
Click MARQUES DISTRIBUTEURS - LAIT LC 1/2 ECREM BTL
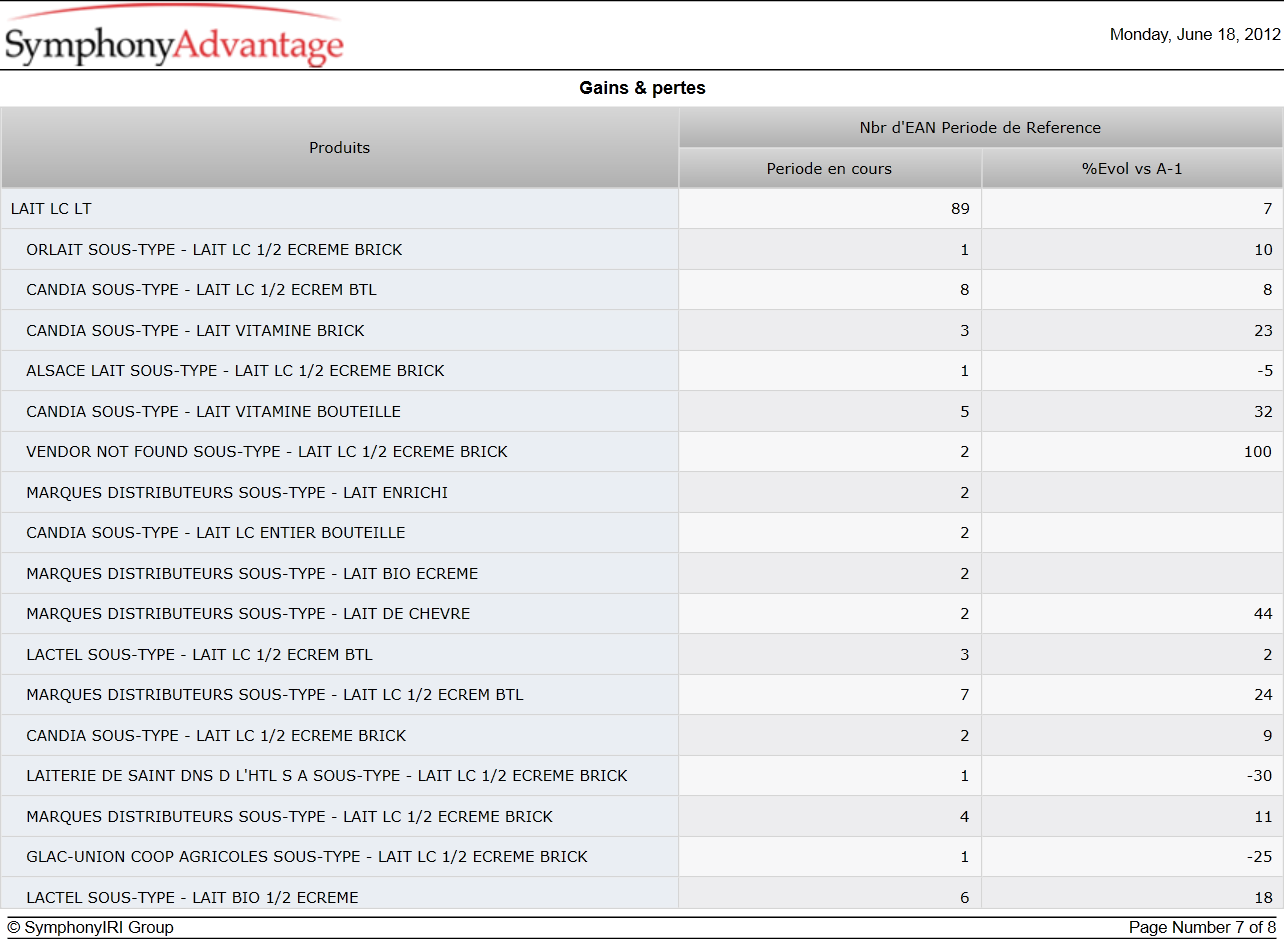tap(275, 695)
